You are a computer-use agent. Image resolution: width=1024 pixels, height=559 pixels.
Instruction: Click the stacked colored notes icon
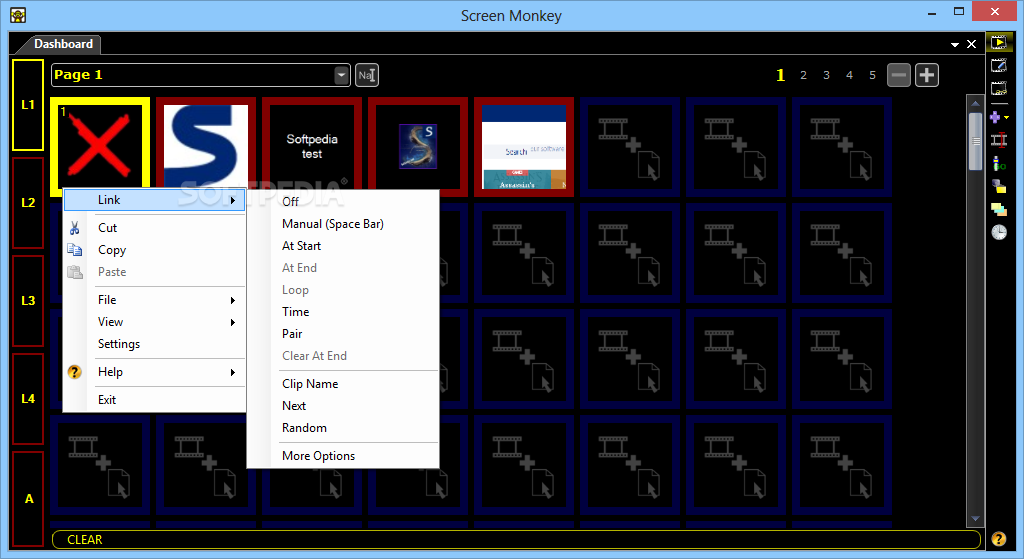[x=999, y=209]
